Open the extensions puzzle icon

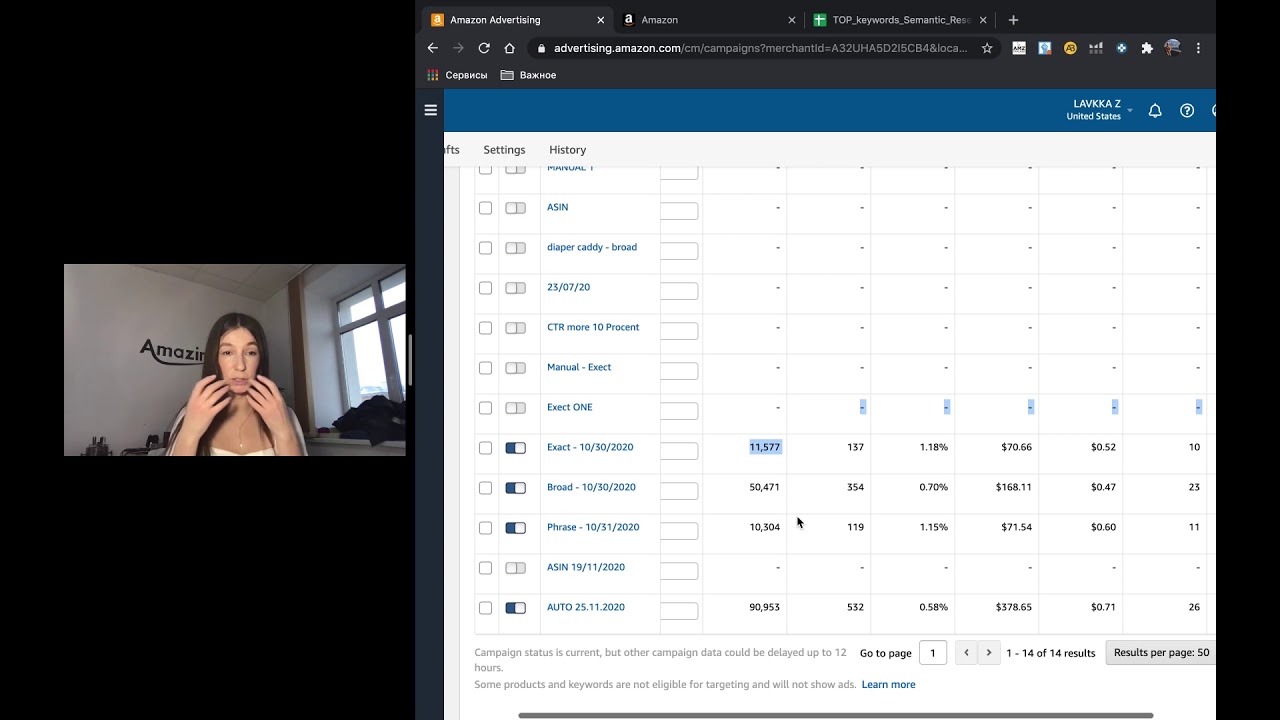(x=1147, y=48)
